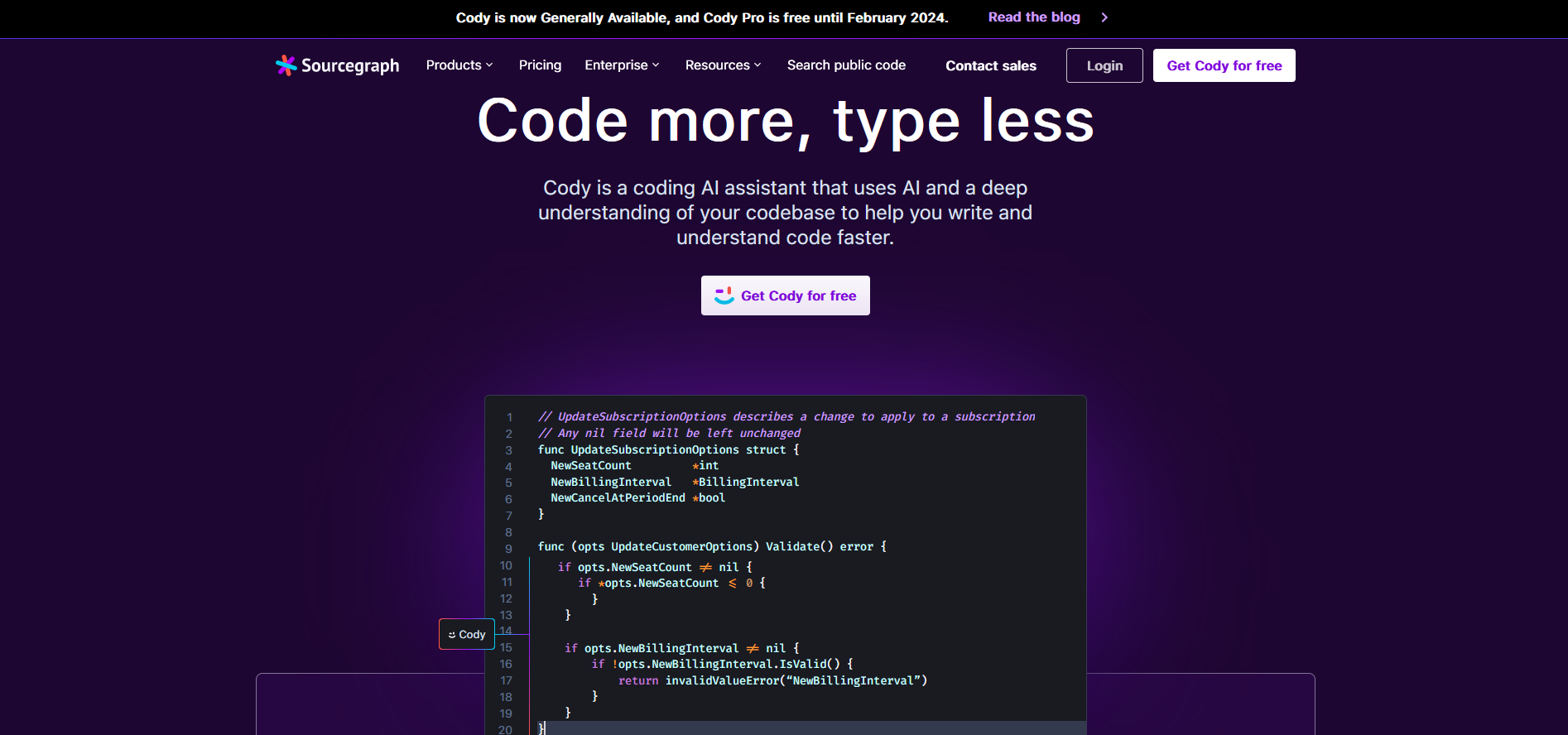
Task: Click the Sourcegraph wordmark text
Action: 350,66
